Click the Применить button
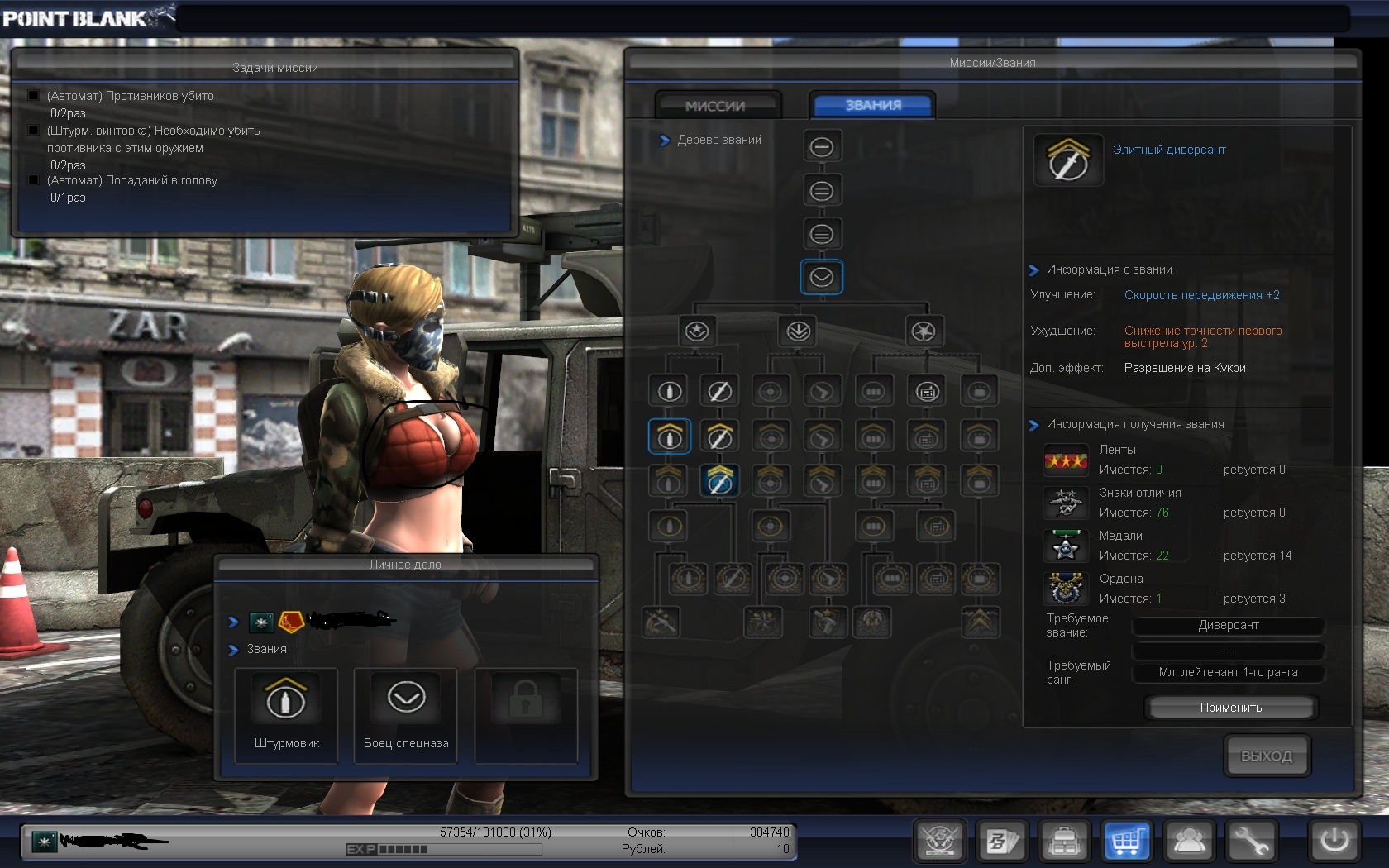The image size is (1389, 868). 1230,708
